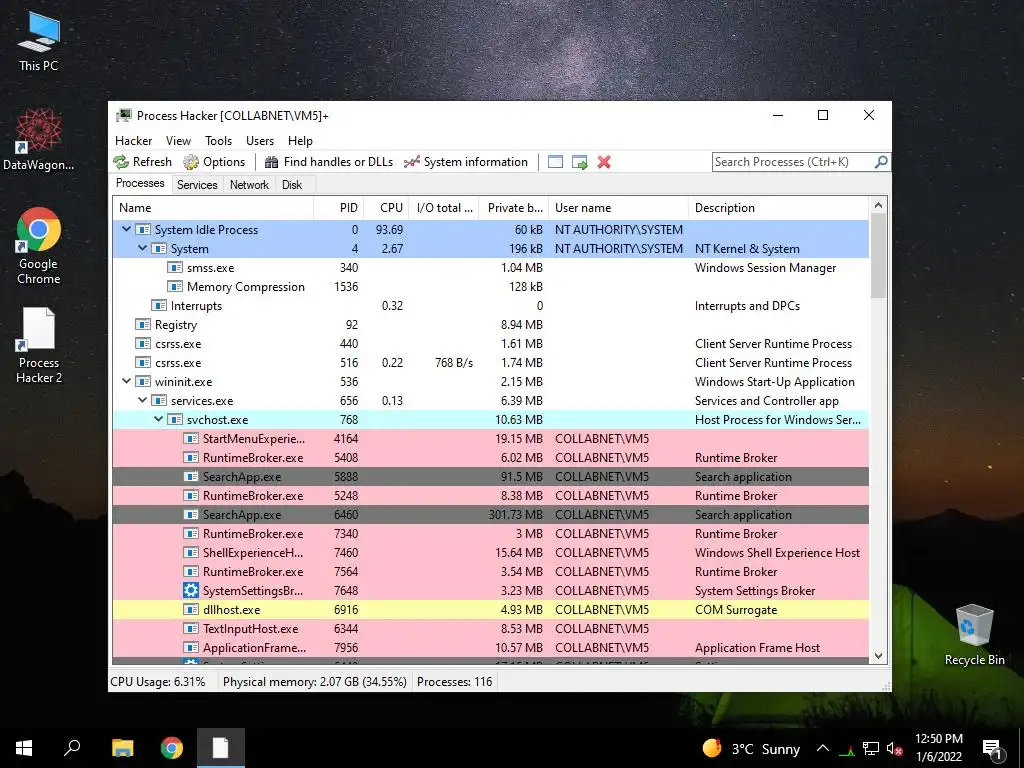
Task: Sort by PID column header
Action: pos(339,208)
